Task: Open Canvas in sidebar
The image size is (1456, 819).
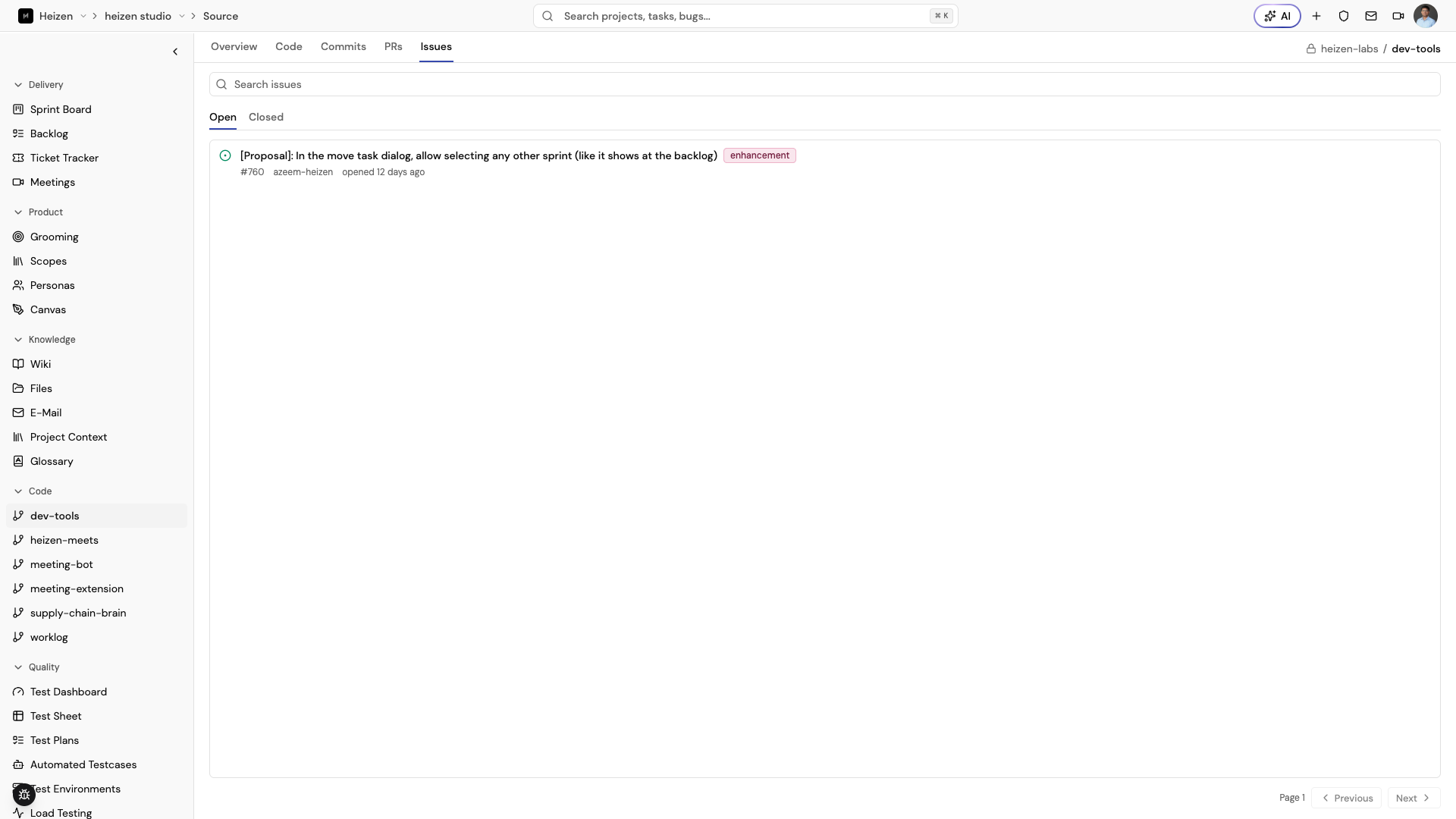Action: (96, 309)
